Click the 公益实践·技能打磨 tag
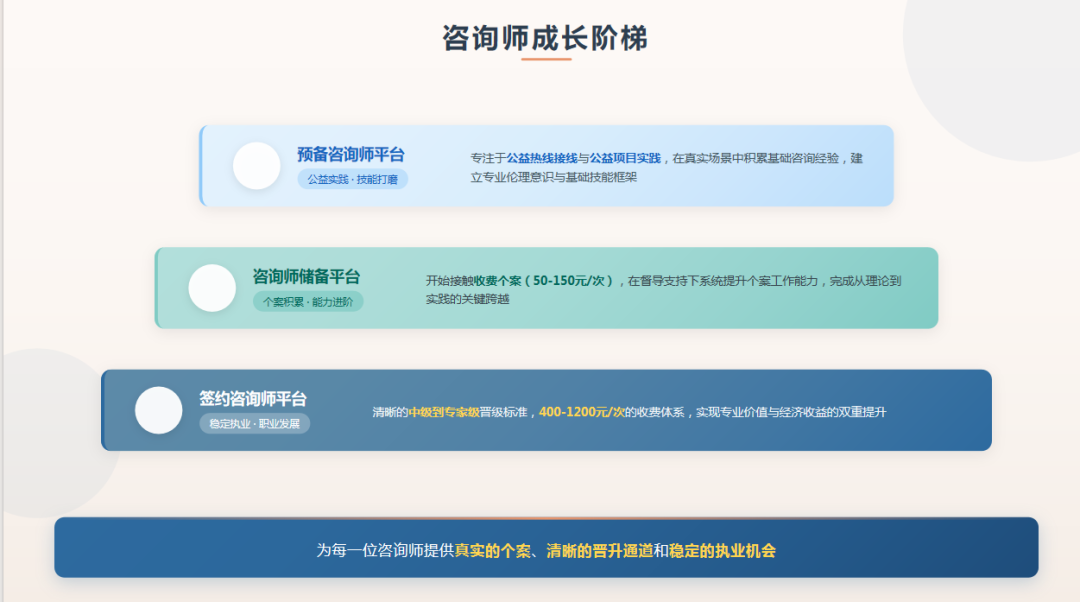1080x602 pixels. click(x=353, y=179)
